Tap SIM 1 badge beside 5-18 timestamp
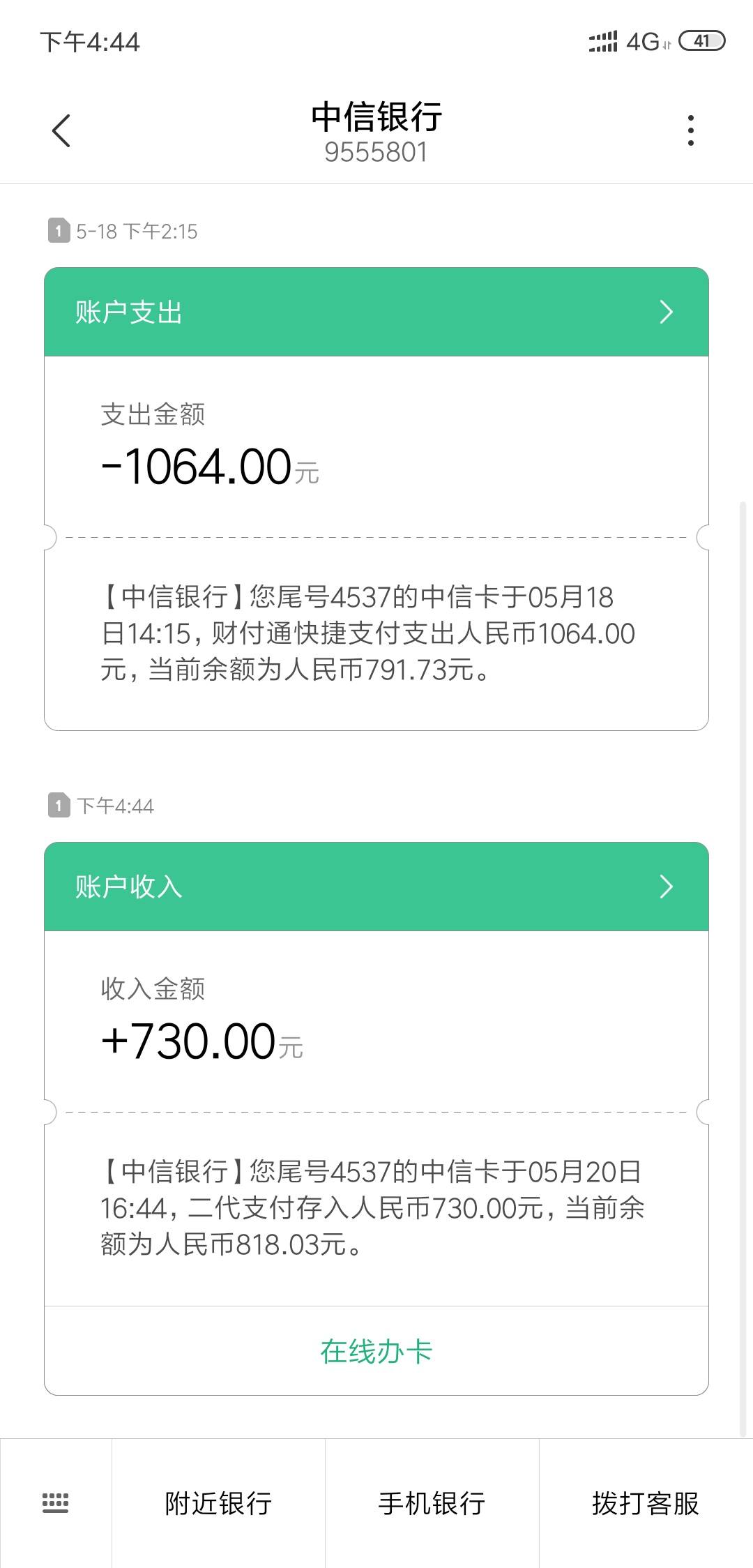Image resolution: width=753 pixels, height=1568 pixels. click(59, 231)
